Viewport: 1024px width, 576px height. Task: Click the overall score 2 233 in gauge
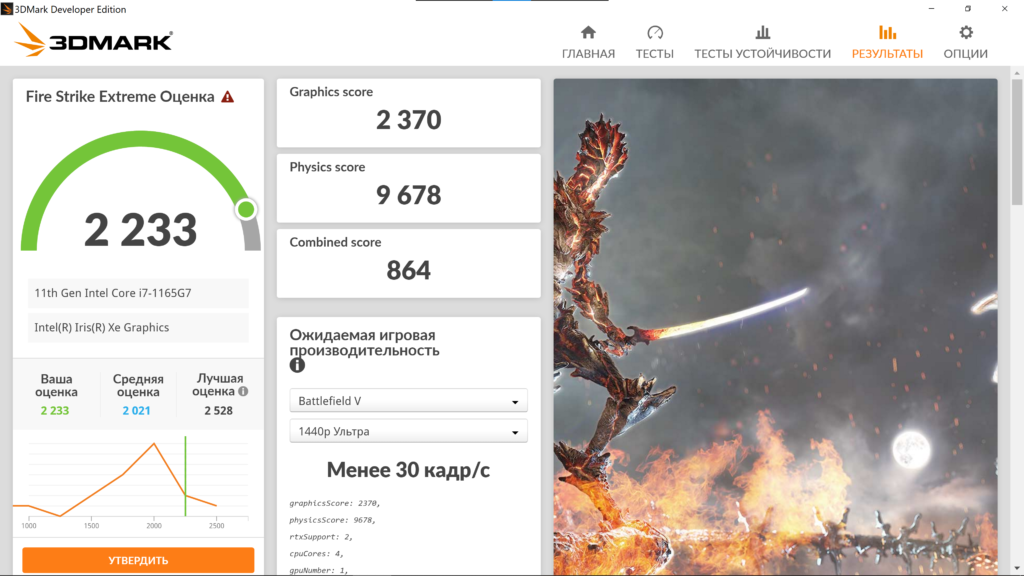point(140,230)
